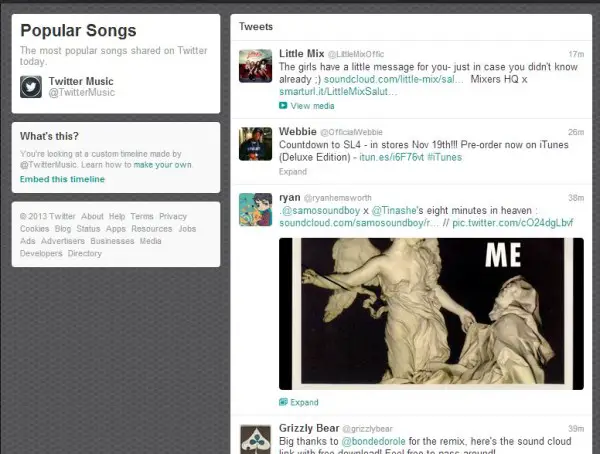Screen dimensions: 600x454
Task: Click the @Tinashe mention
Action: 394,211
